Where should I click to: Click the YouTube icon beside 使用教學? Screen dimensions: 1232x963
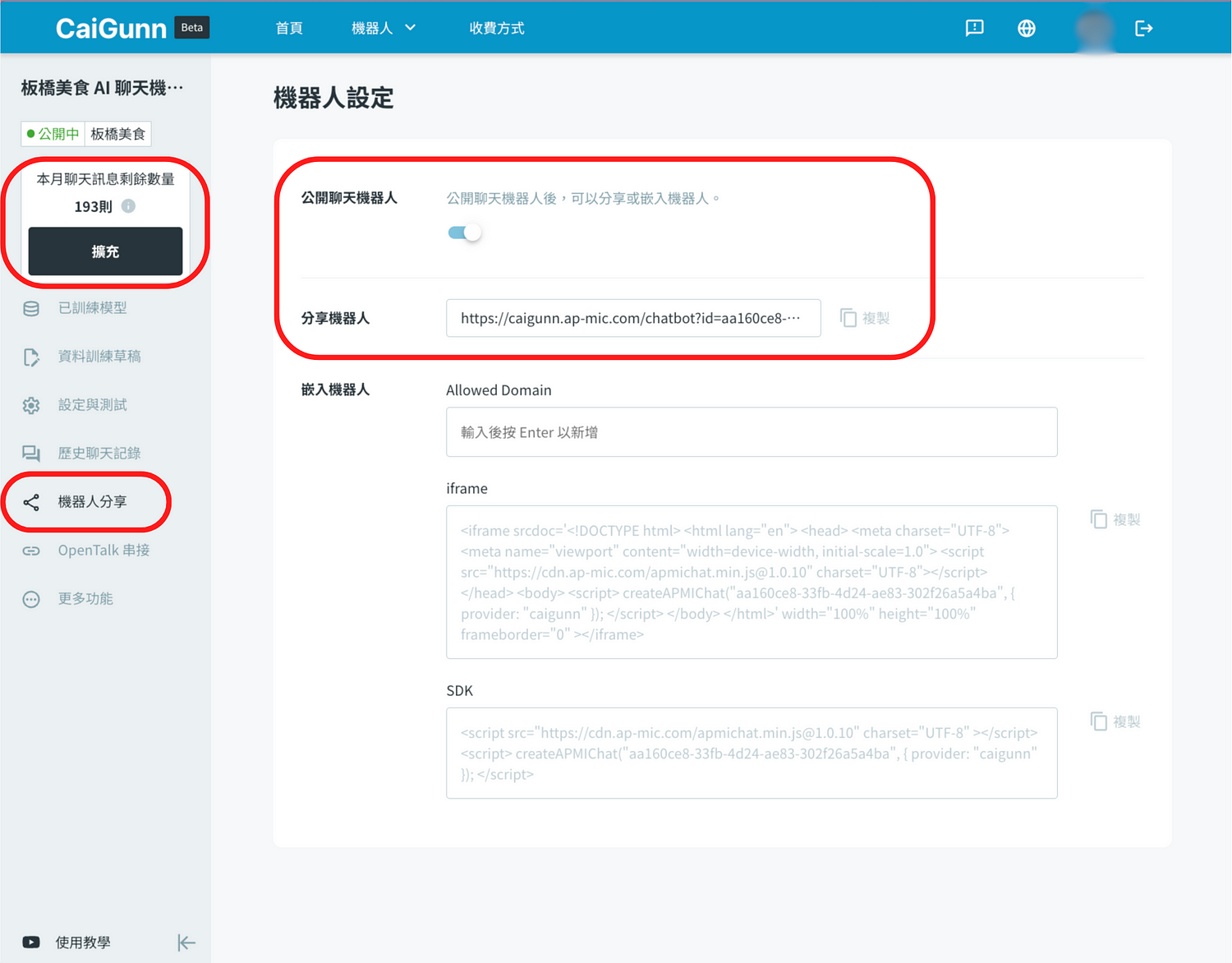click(x=31, y=942)
